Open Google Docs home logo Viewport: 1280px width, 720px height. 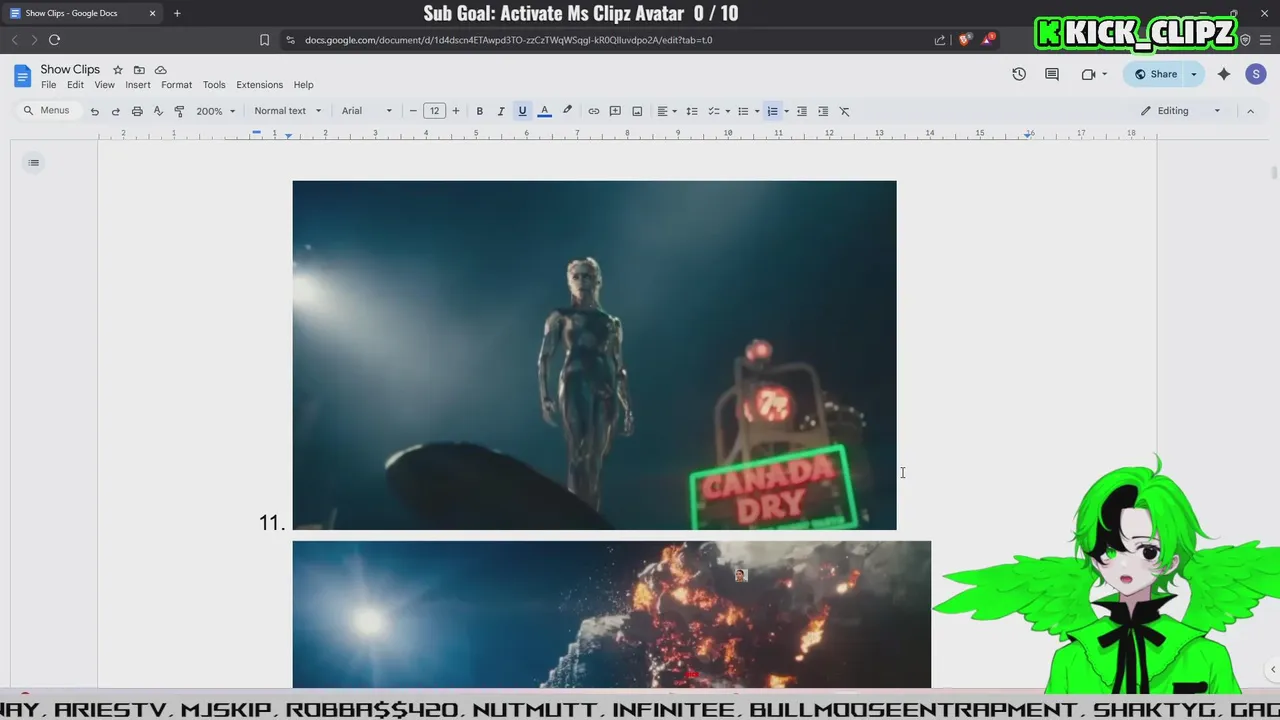click(x=22, y=76)
